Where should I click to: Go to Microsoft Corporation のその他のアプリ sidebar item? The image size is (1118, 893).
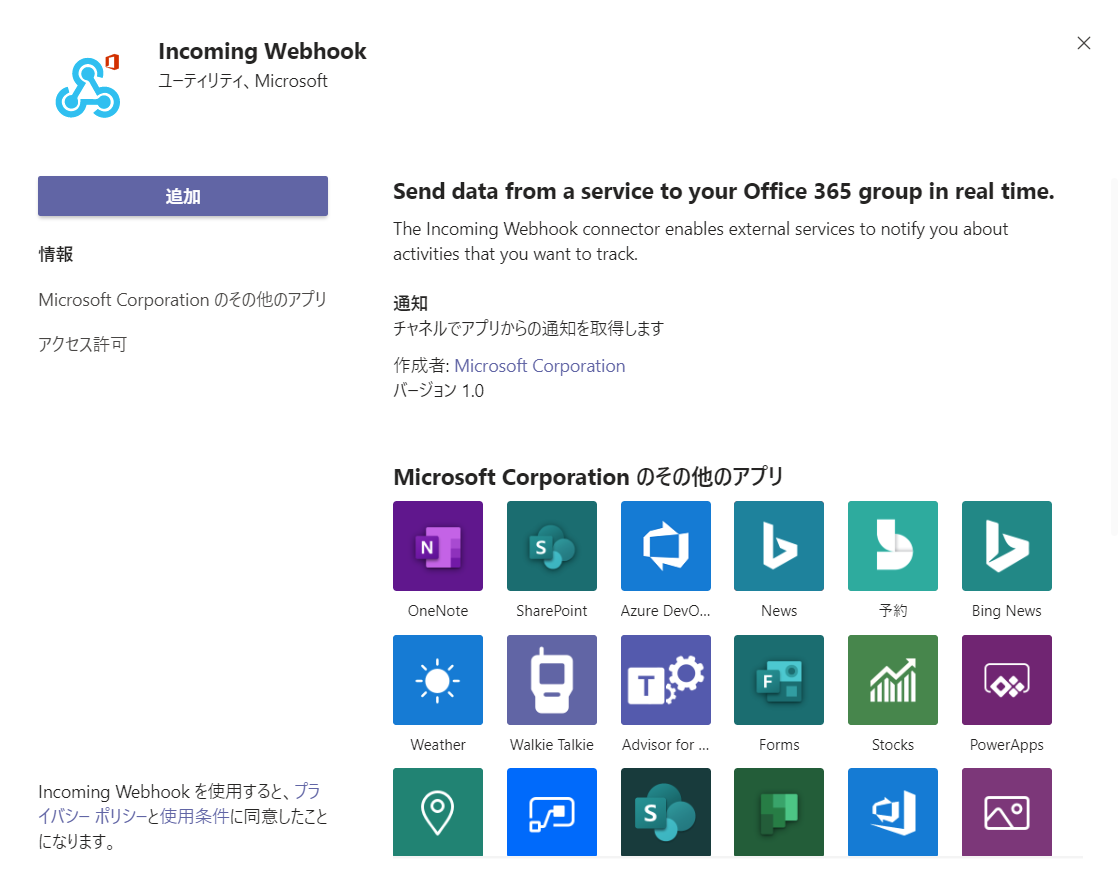[x=183, y=300]
